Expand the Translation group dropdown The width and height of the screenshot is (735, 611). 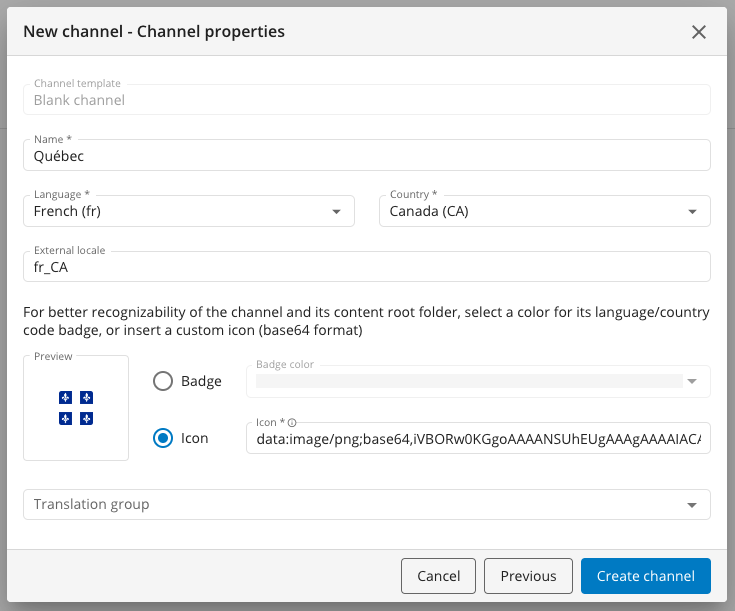pyautogui.click(x=692, y=505)
